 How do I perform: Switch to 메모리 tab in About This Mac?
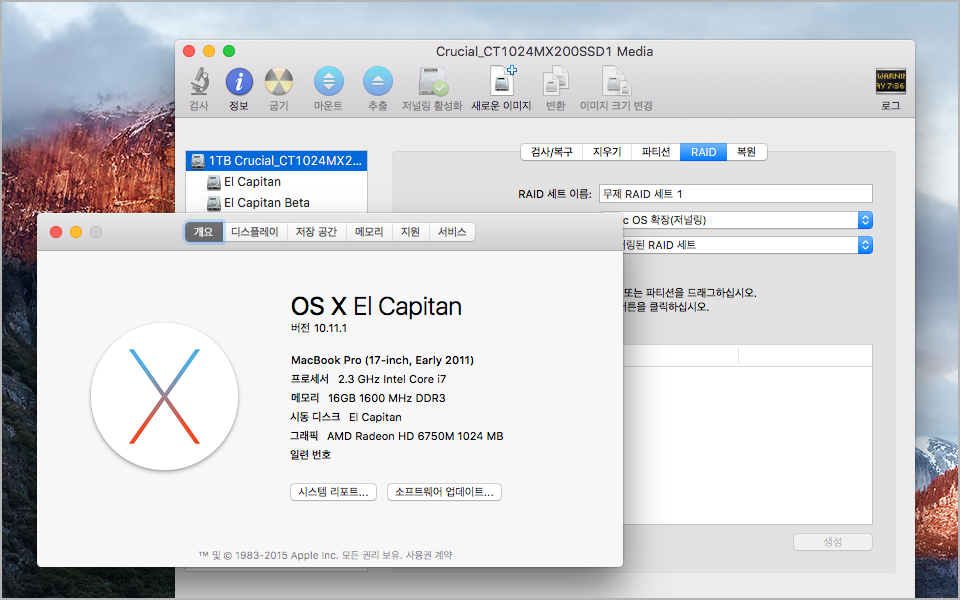tap(369, 232)
